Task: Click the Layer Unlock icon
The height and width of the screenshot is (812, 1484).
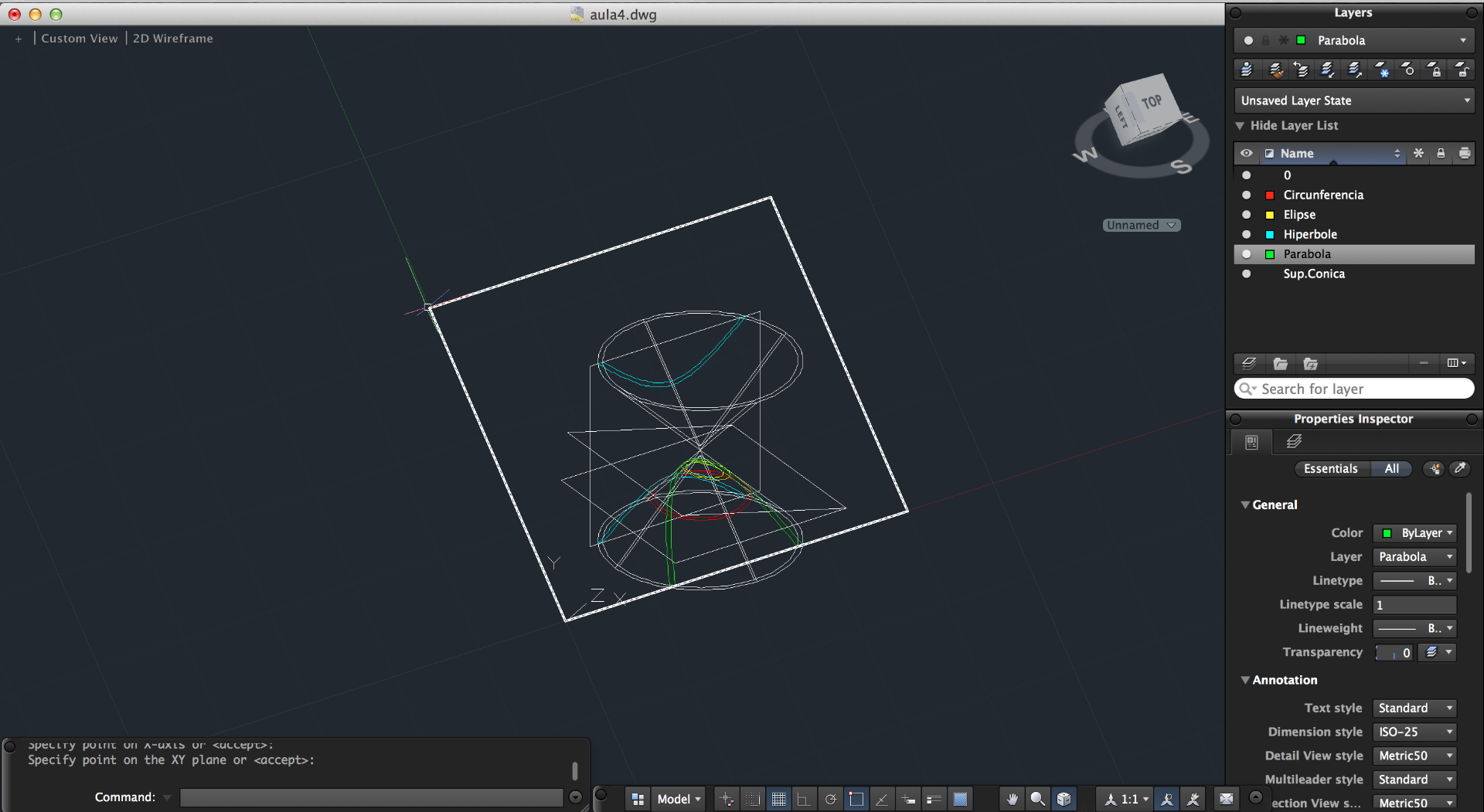Action: 1462,70
